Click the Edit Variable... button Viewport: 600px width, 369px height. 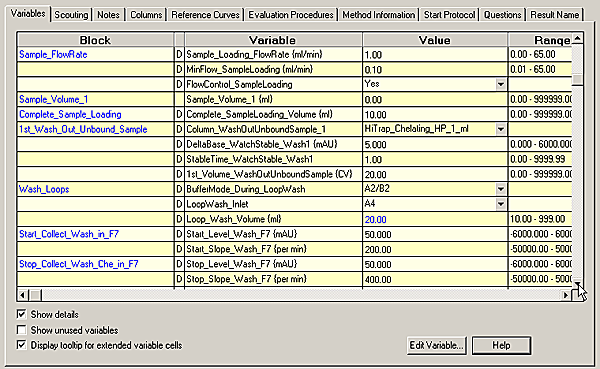click(x=437, y=345)
